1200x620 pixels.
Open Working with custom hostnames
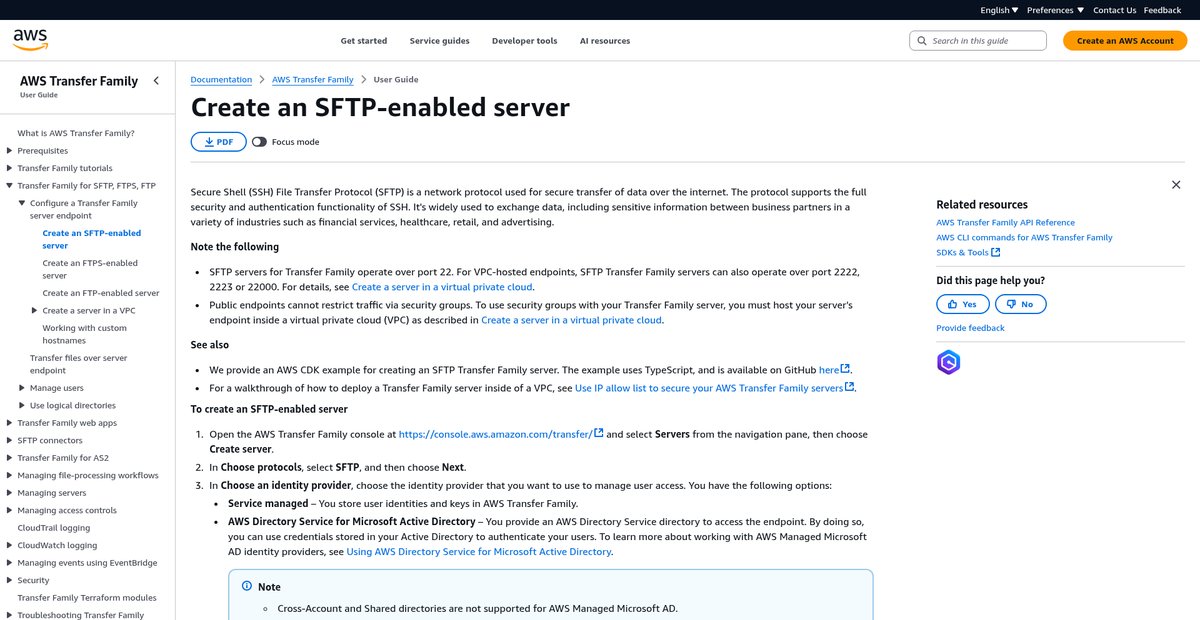85,334
